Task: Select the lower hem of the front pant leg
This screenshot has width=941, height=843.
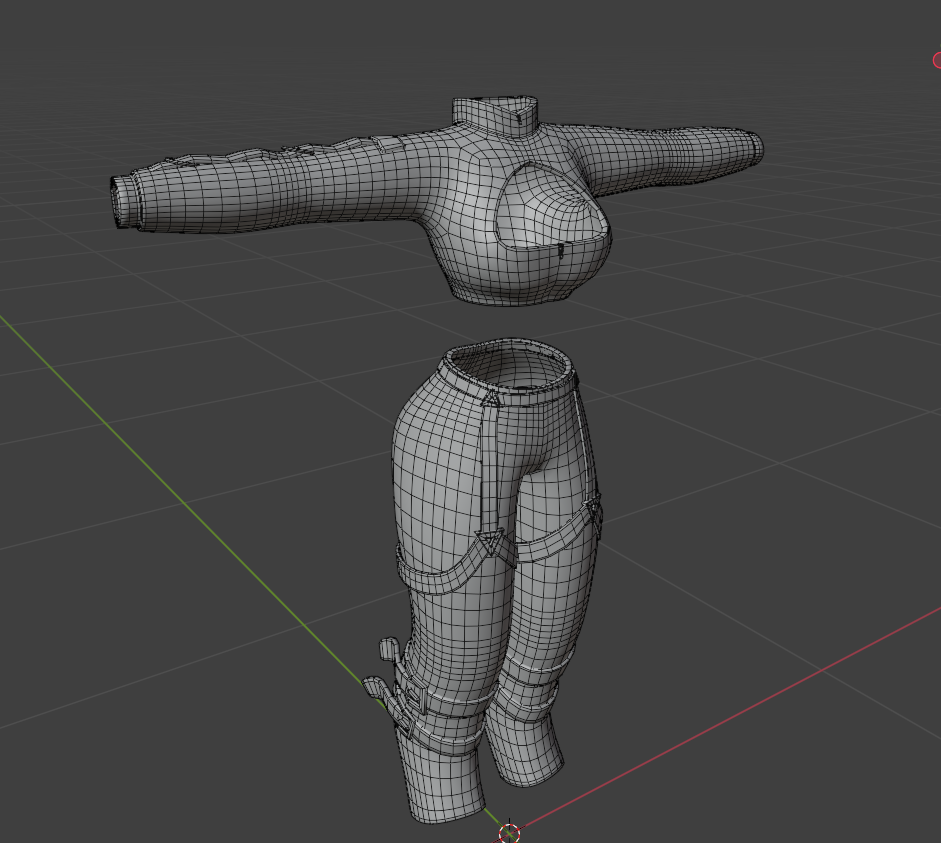Action: coord(447,810)
